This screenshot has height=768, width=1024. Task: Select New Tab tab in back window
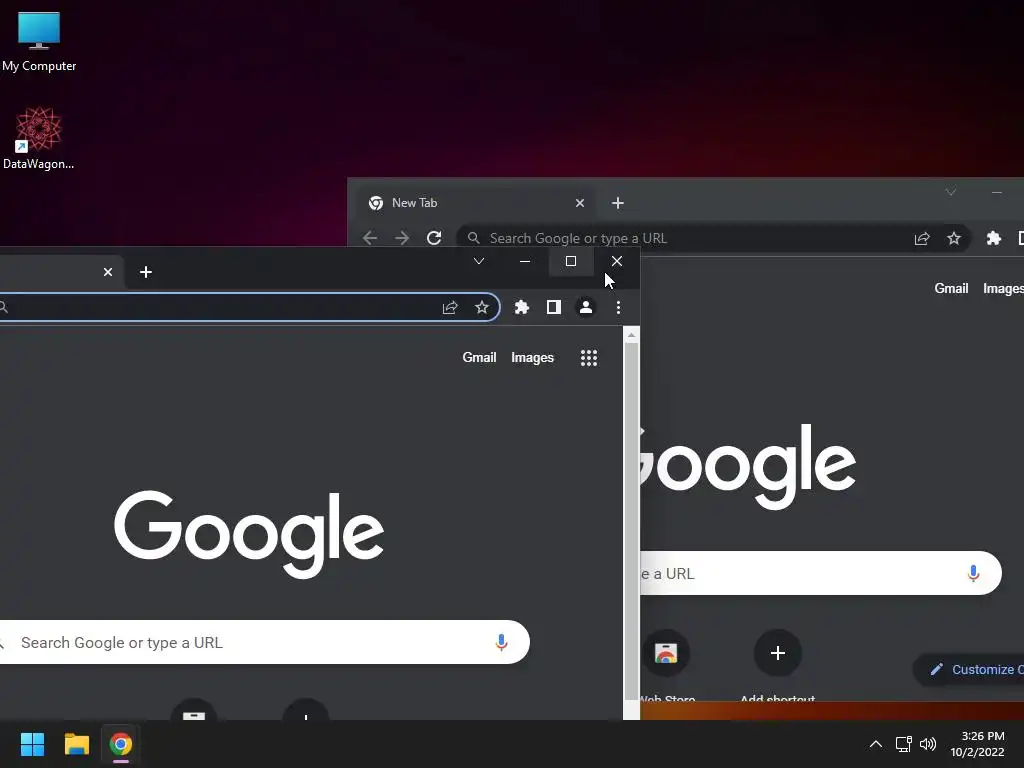coord(477,203)
